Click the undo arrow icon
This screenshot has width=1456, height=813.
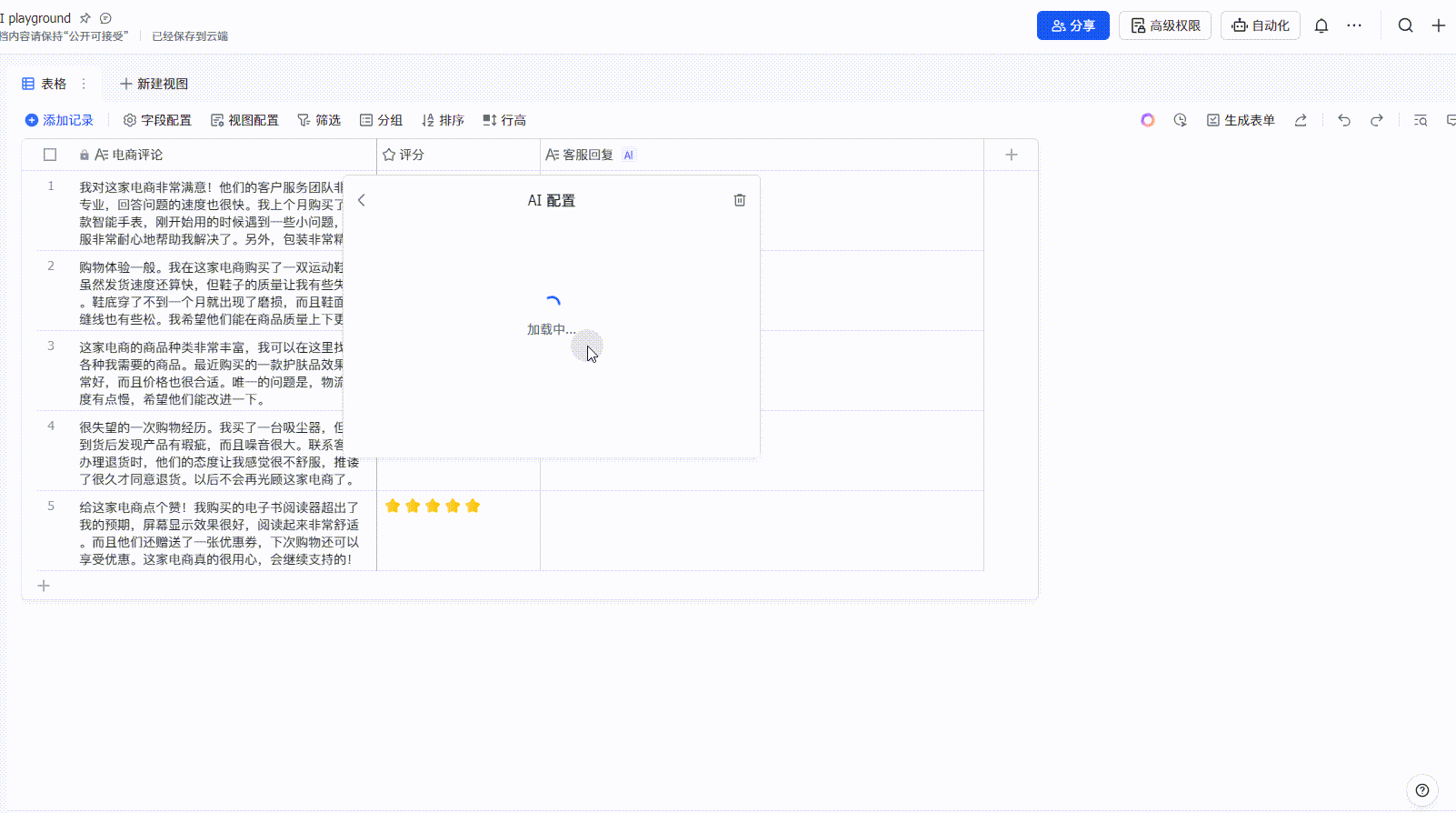1344,120
